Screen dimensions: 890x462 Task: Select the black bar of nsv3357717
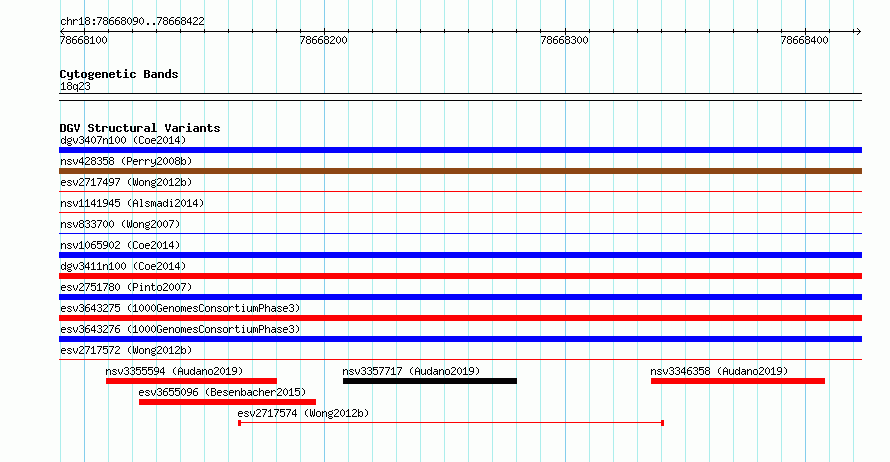pyautogui.click(x=430, y=381)
